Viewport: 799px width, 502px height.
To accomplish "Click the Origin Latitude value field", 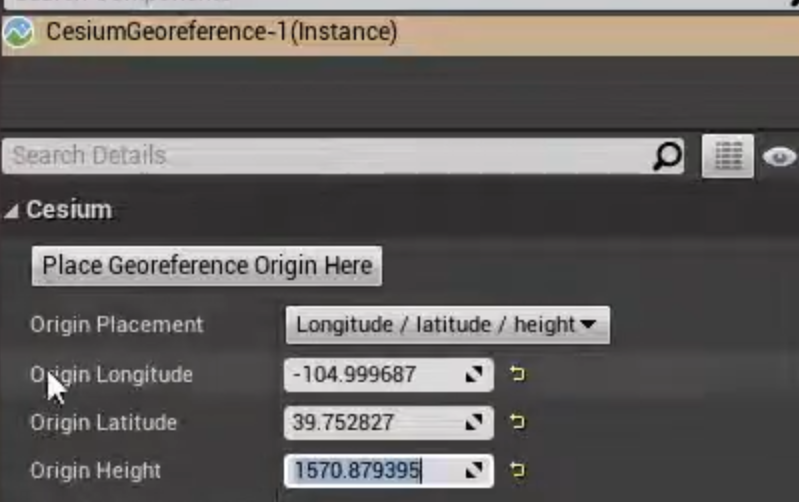I will tap(389, 422).
